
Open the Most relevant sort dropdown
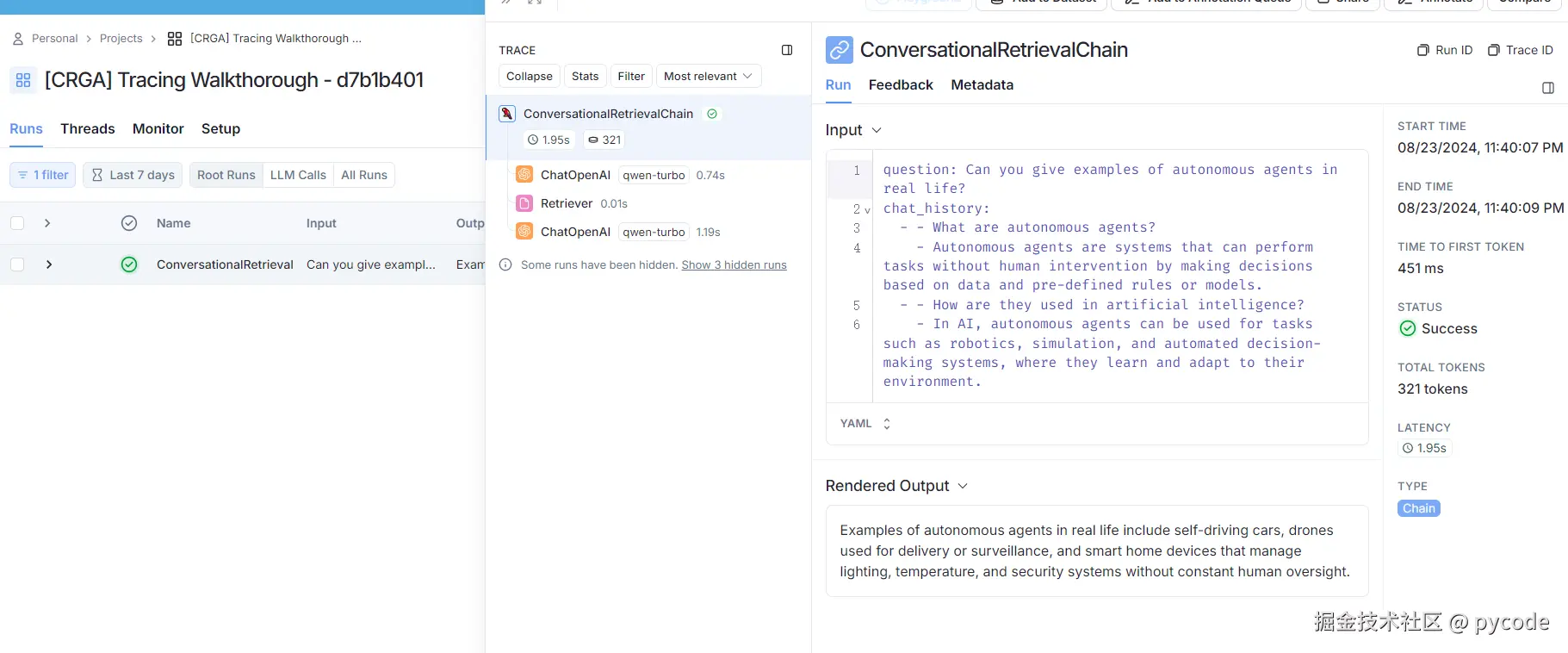(x=709, y=76)
